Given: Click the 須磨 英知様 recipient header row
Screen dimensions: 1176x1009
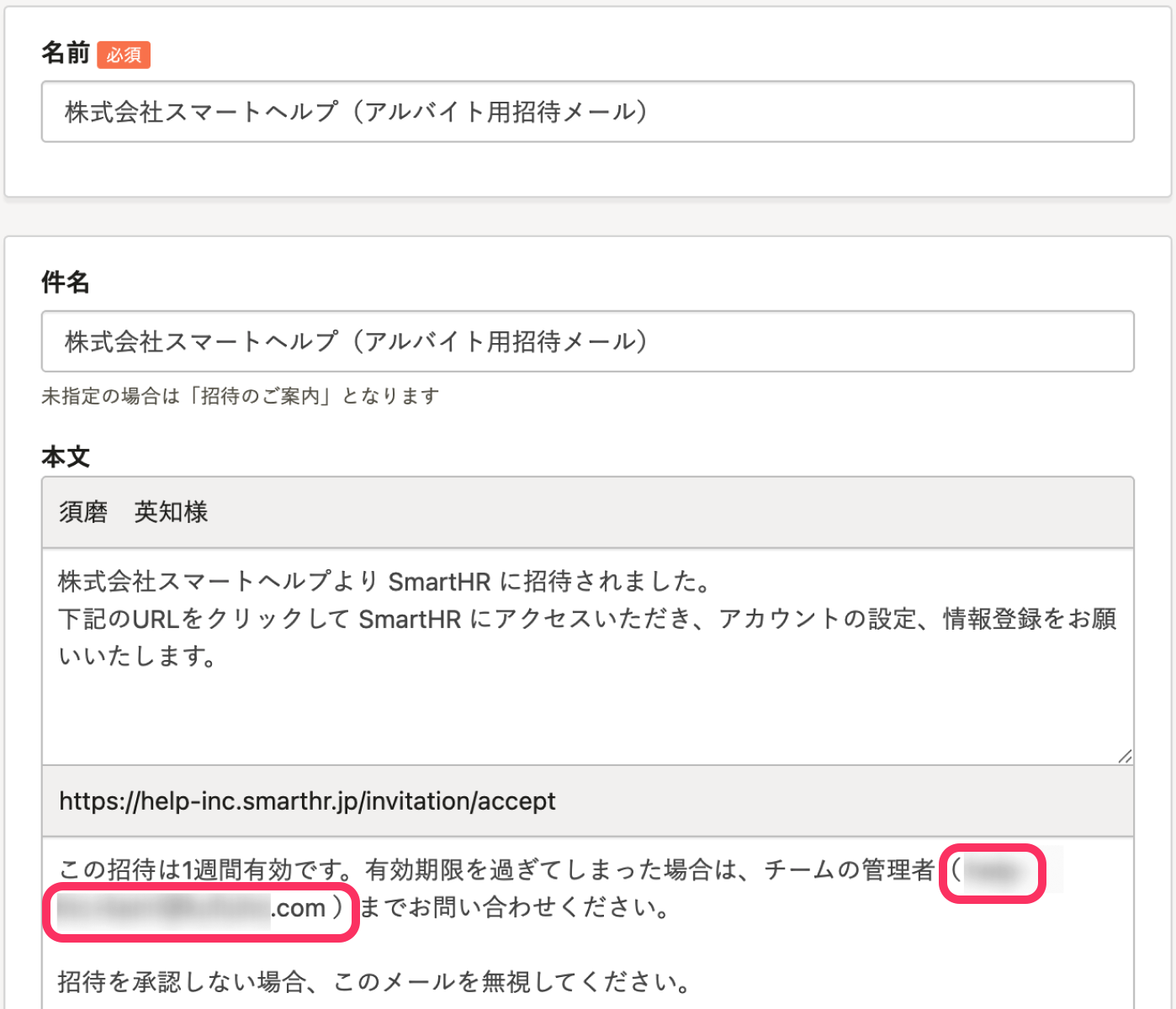Looking at the screenshot, I should click(x=587, y=512).
